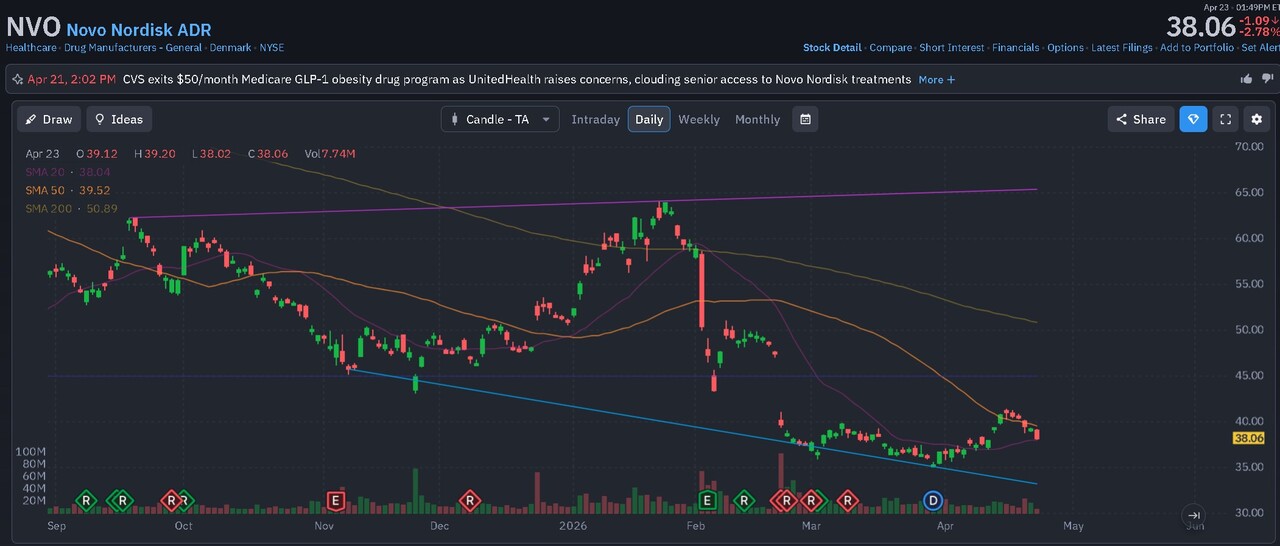Click the blue diamond premium icon

(1193, 119)
